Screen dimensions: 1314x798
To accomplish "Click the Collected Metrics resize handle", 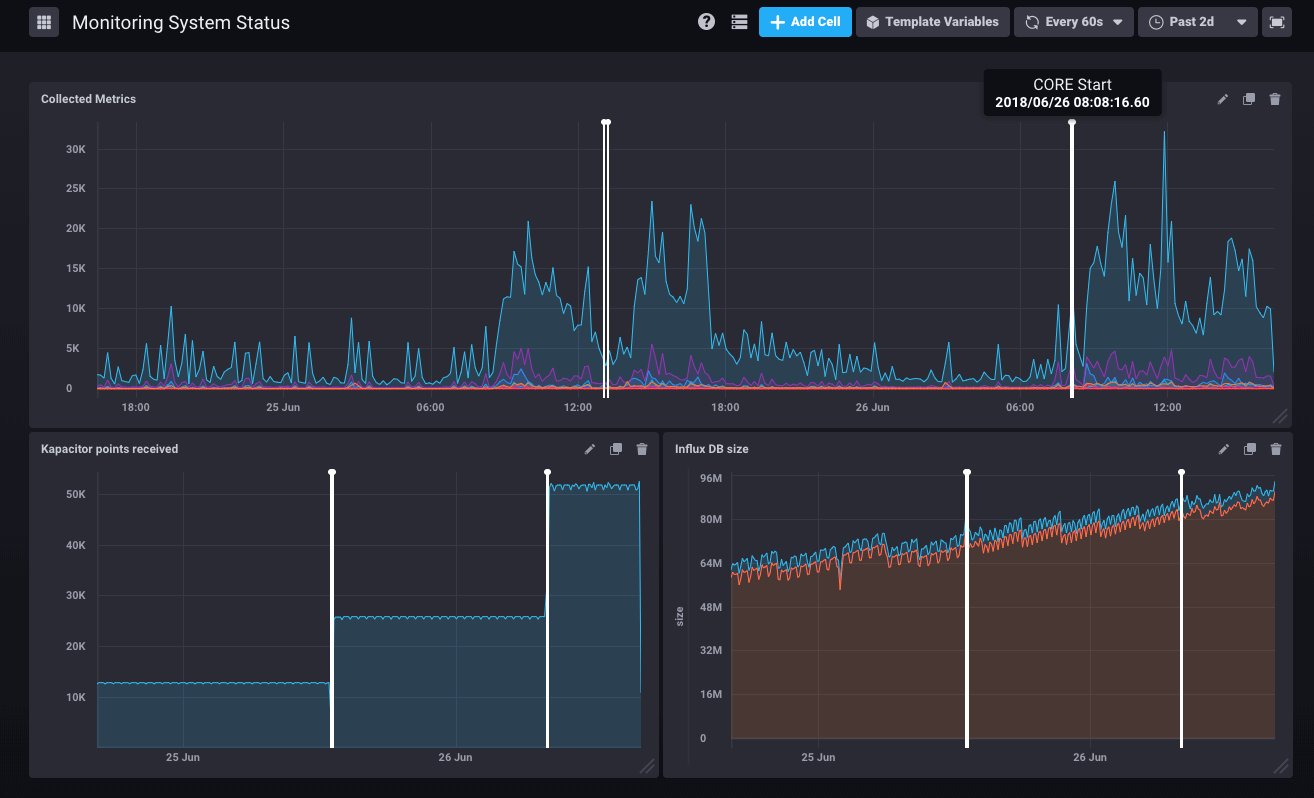I will pos(1279,416).
